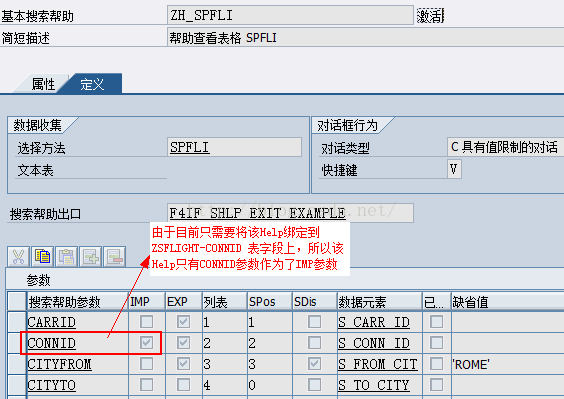Viewport: 564px width, 399px height.
Task: Click the IMP column header
Action: tap(147, 301)
